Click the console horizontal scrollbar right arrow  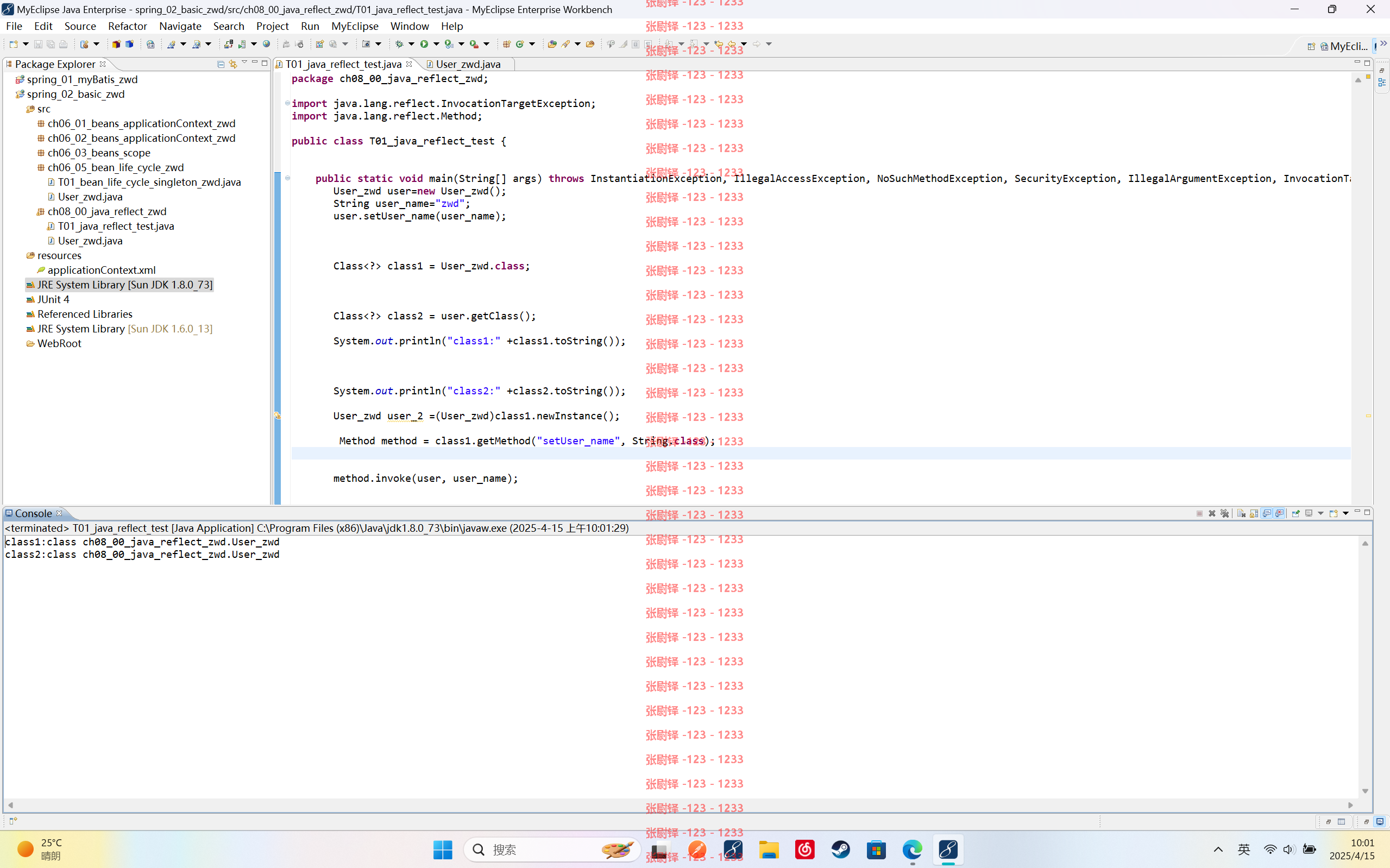tap(1350, 806)
